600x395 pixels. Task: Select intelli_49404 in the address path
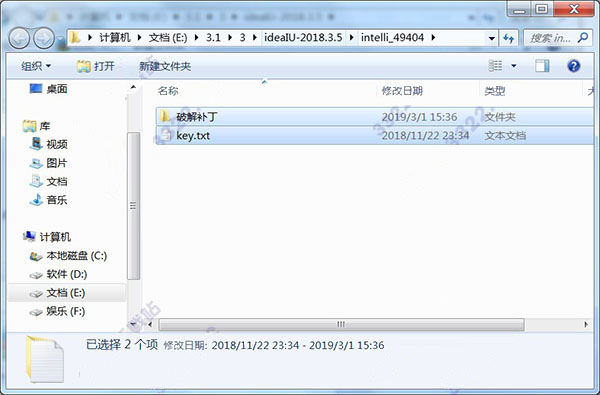(392, 38)
